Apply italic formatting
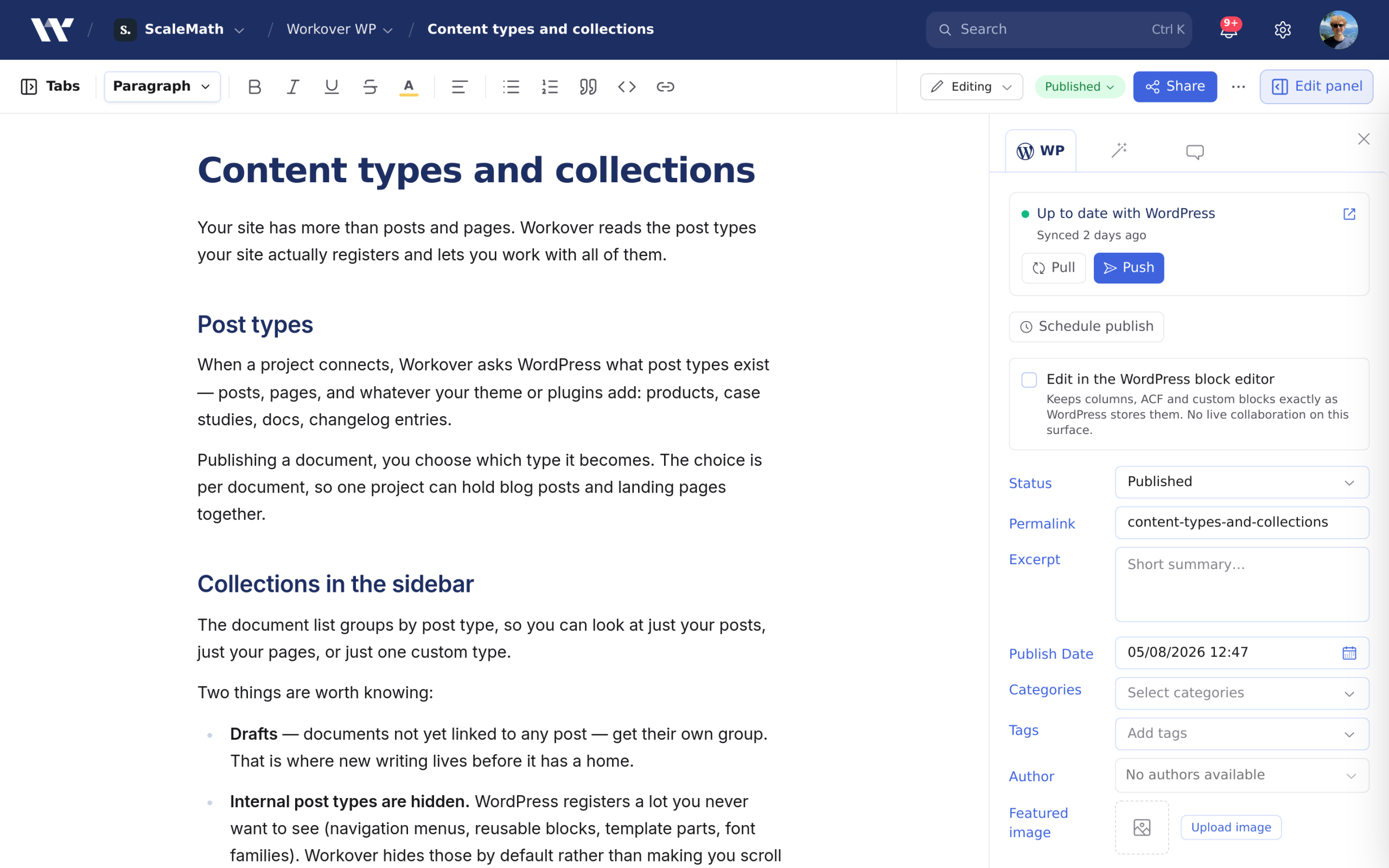This screenshot has height=868, width=1389. coord(293,87)
